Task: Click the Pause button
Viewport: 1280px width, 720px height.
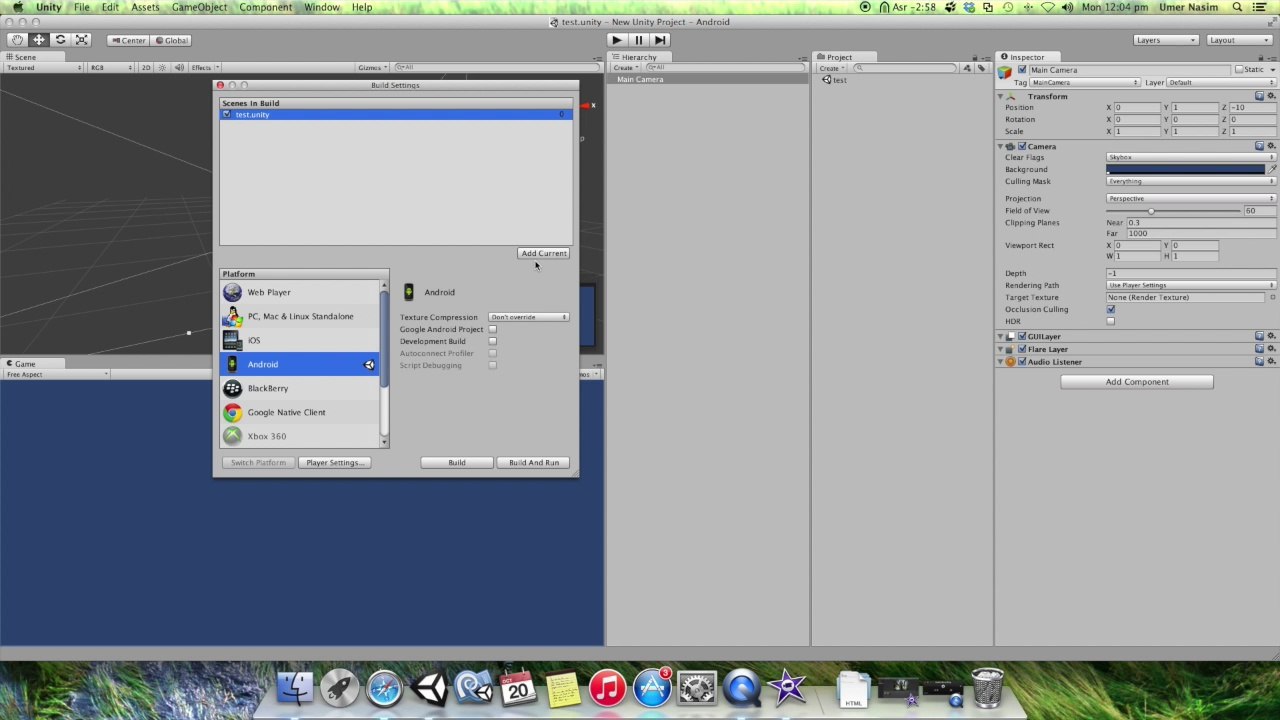Action: point(638,40)
